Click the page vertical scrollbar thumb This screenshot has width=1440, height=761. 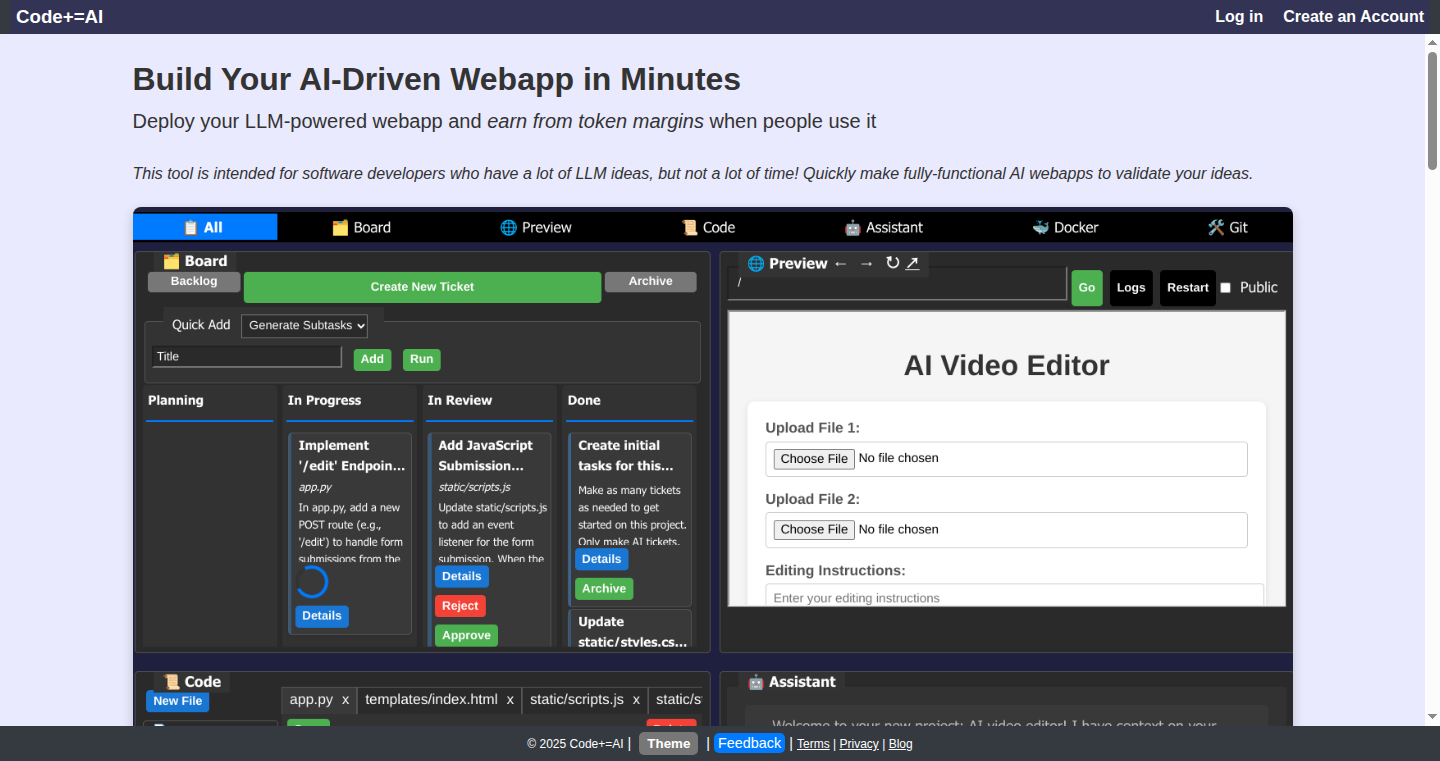pos(1432,110)
